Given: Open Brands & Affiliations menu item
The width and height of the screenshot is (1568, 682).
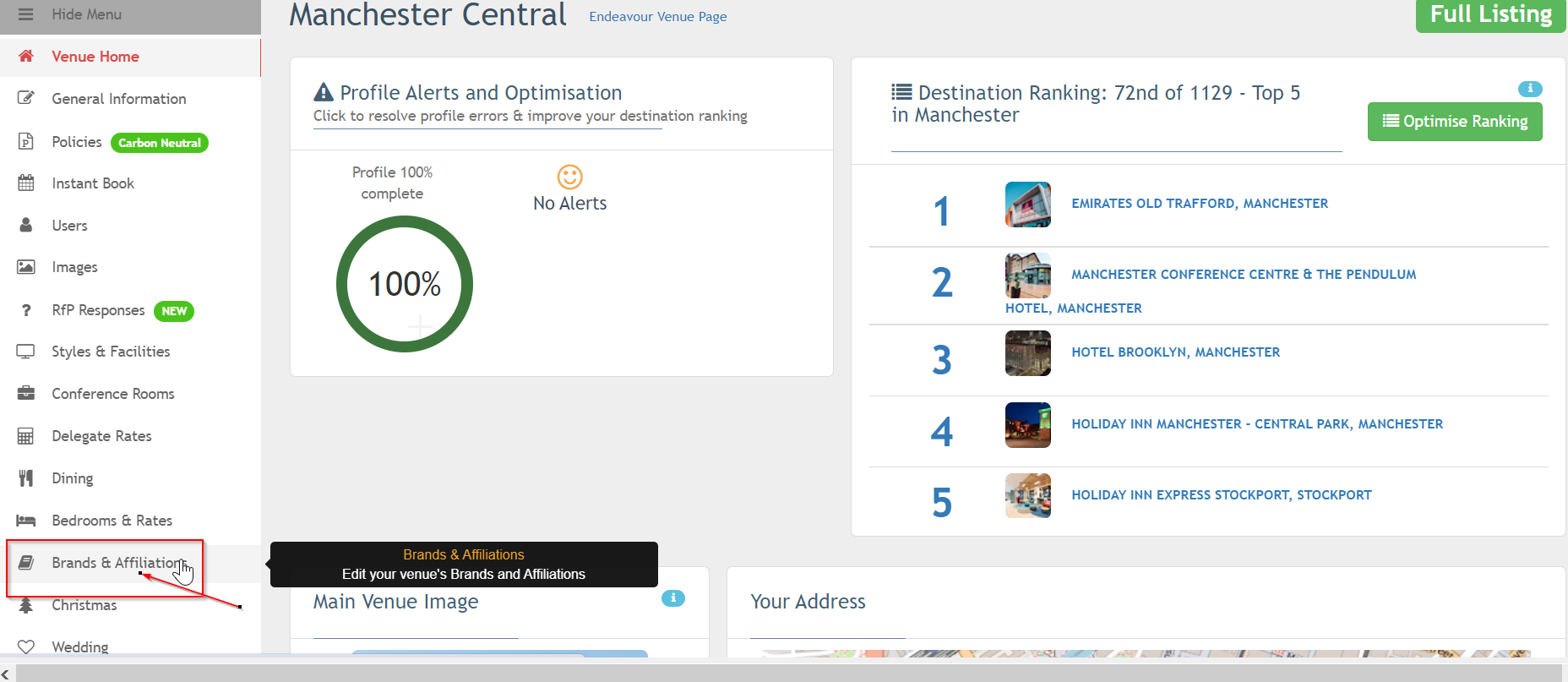Looking at the screenshot, I should [x=118, y=563].
